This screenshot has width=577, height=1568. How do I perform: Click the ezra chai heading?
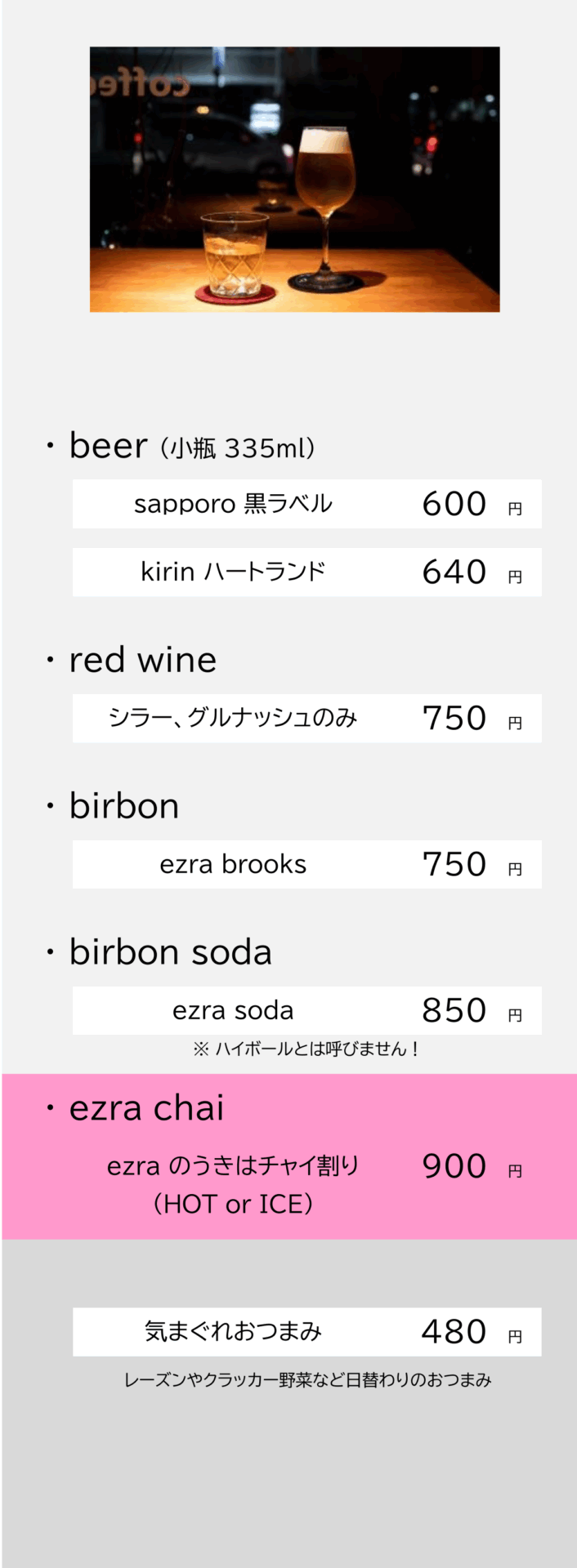pos(146,1108)
